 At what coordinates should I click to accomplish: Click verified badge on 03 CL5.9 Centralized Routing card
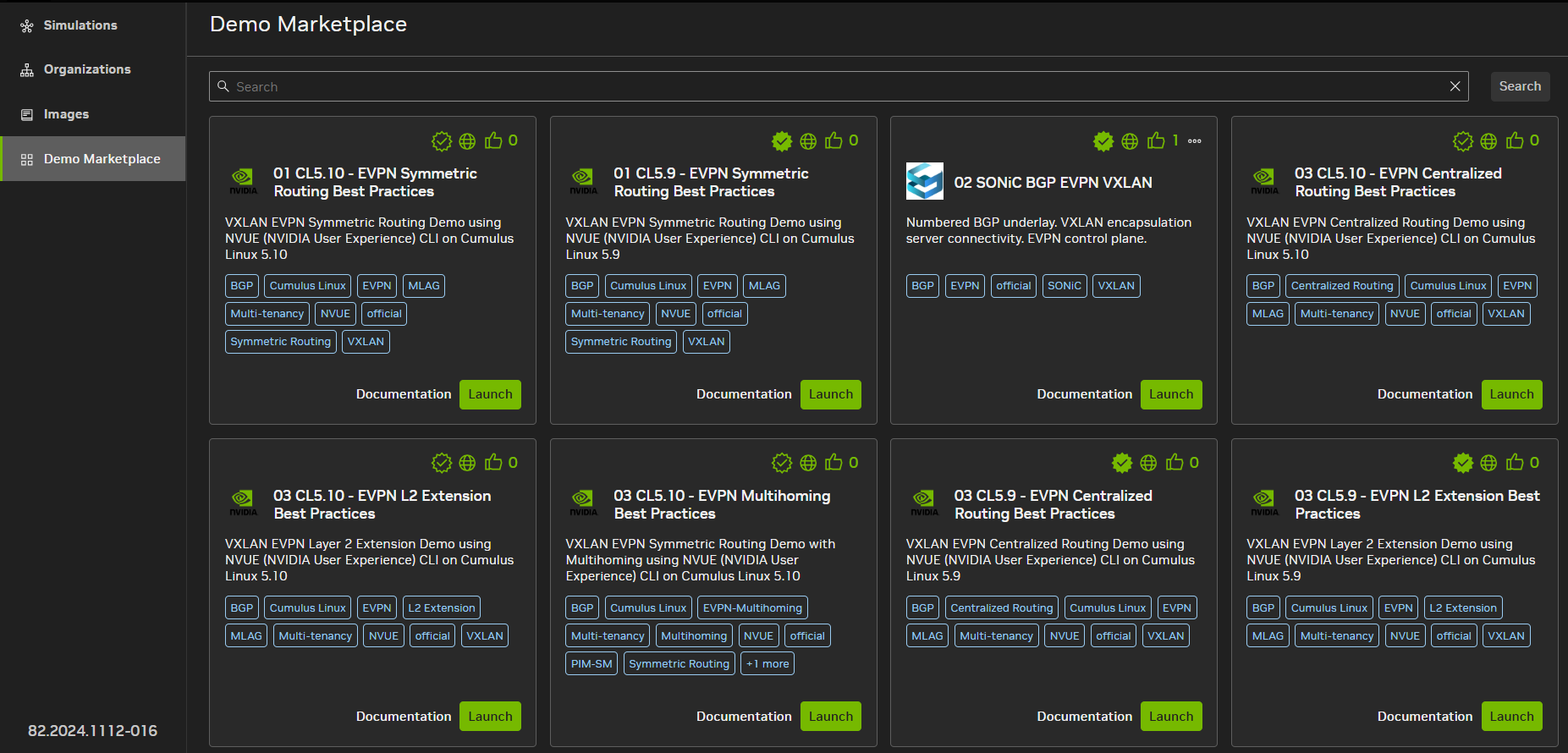pyautogui.click(x=1122, y=463)
